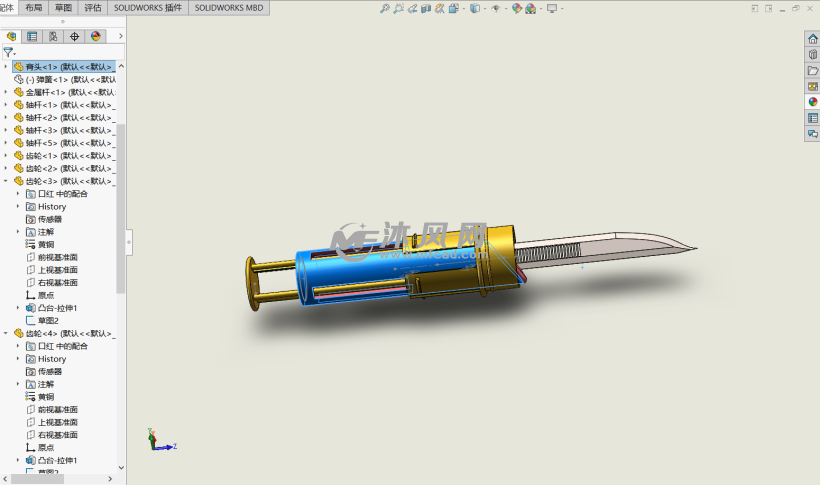Open the Edit Appearance tool
This screenshot has width=820, height=485.
point(517,8)
